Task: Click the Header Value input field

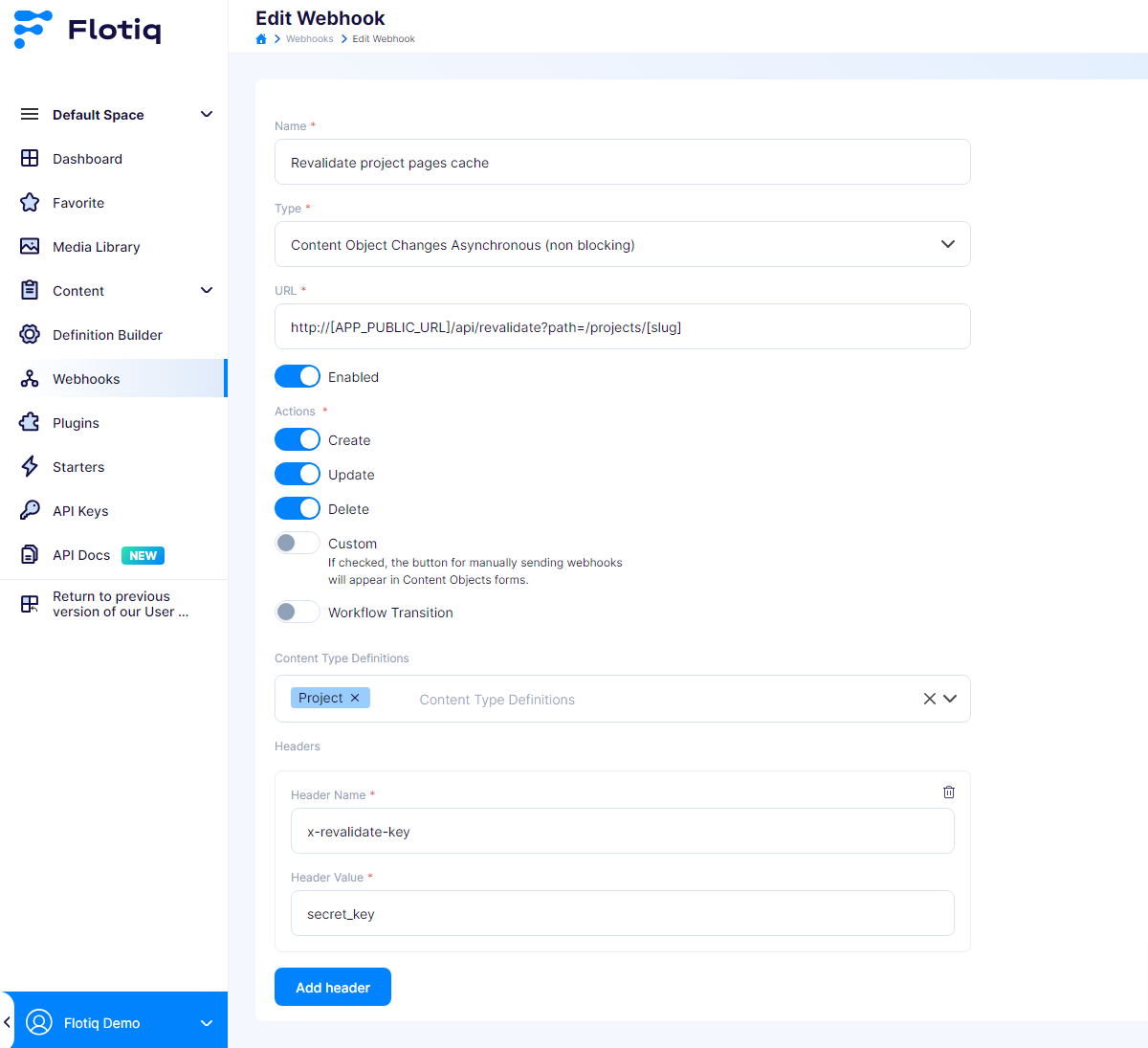Action: (x=623, y=913)
